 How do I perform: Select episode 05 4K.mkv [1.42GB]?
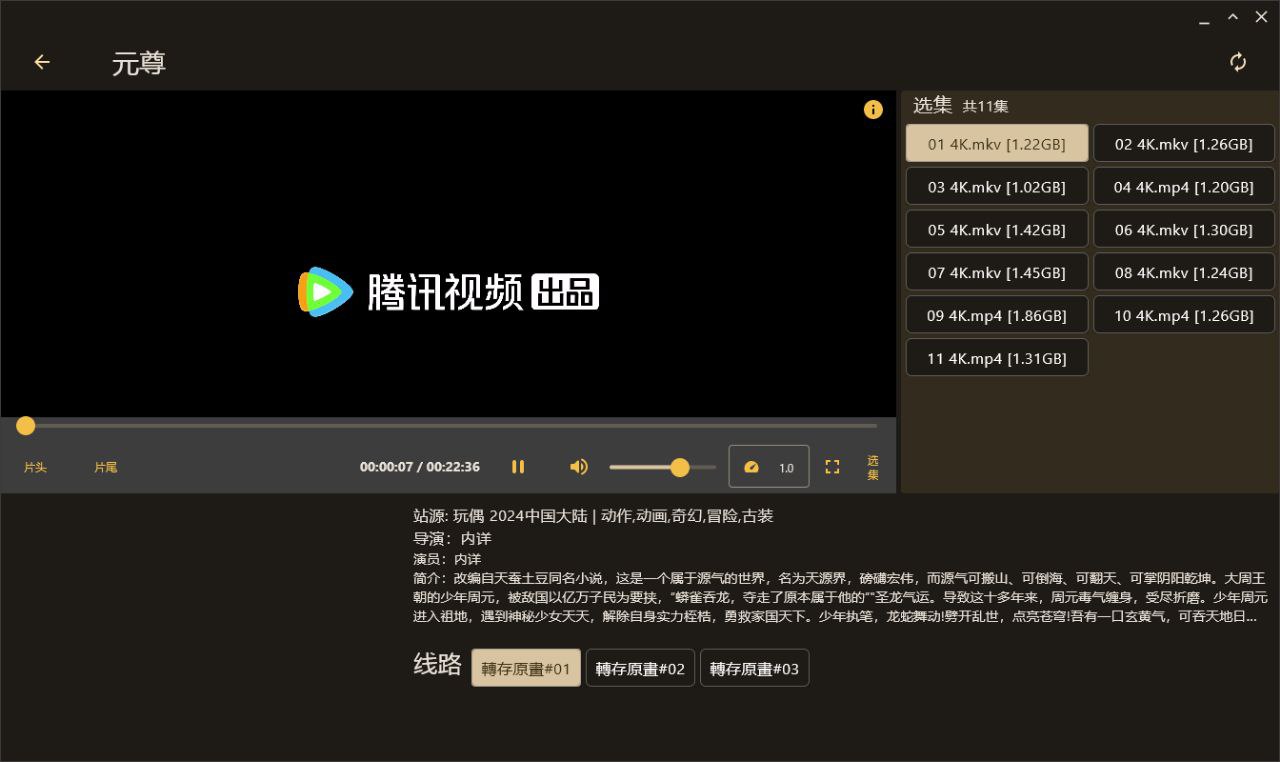[x=997, y=230]
